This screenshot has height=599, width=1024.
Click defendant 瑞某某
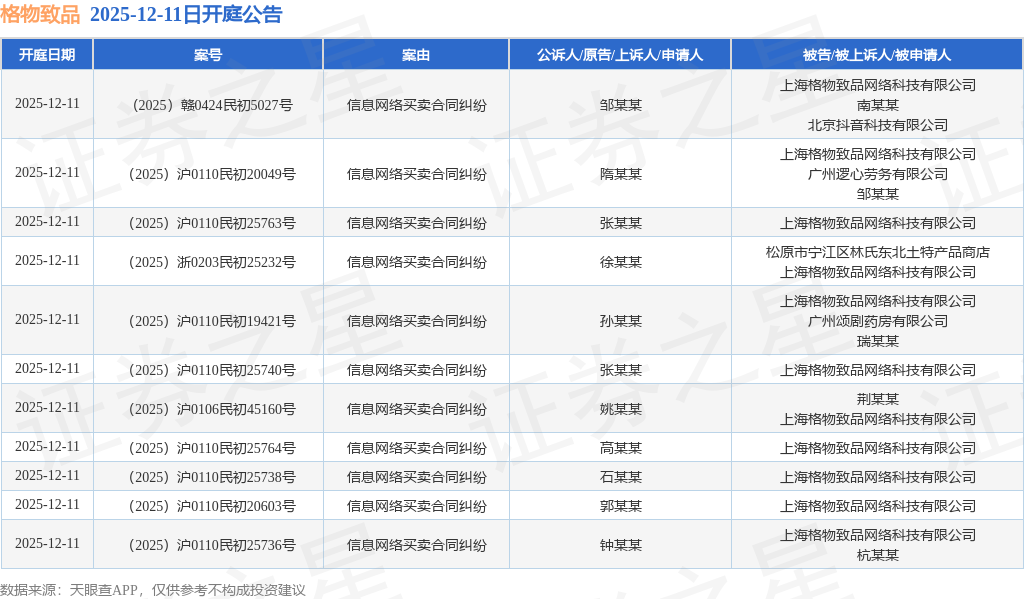pos(878,341)
